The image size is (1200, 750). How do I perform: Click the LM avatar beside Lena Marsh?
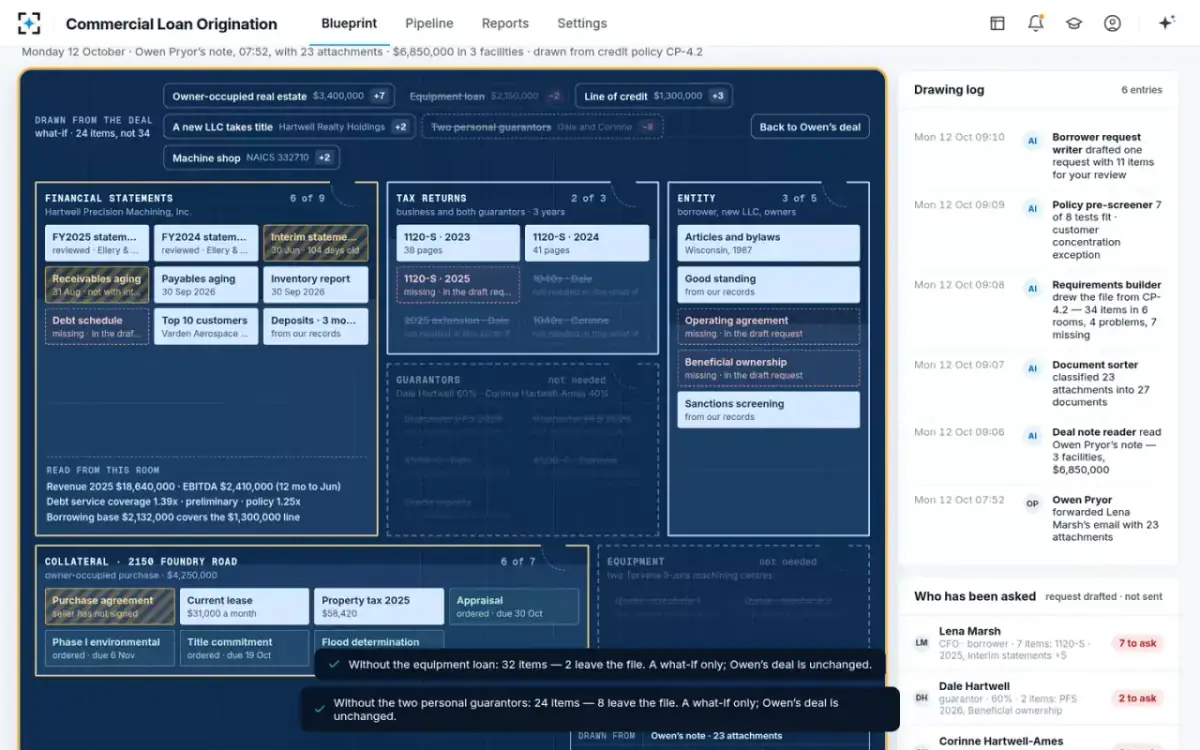coord(922,642)
